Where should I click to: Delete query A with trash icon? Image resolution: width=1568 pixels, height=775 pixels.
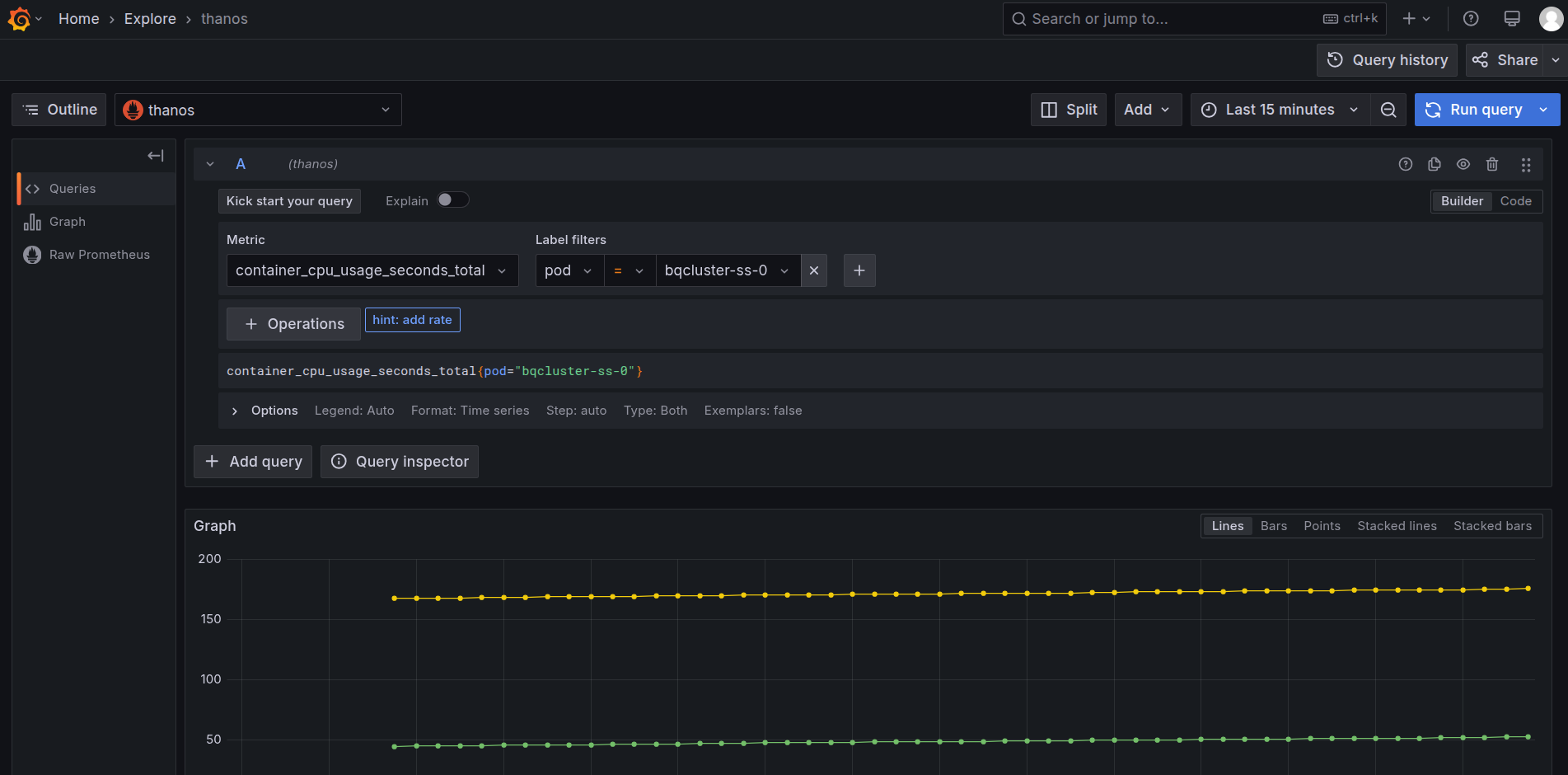click(x=1491, y=164)
